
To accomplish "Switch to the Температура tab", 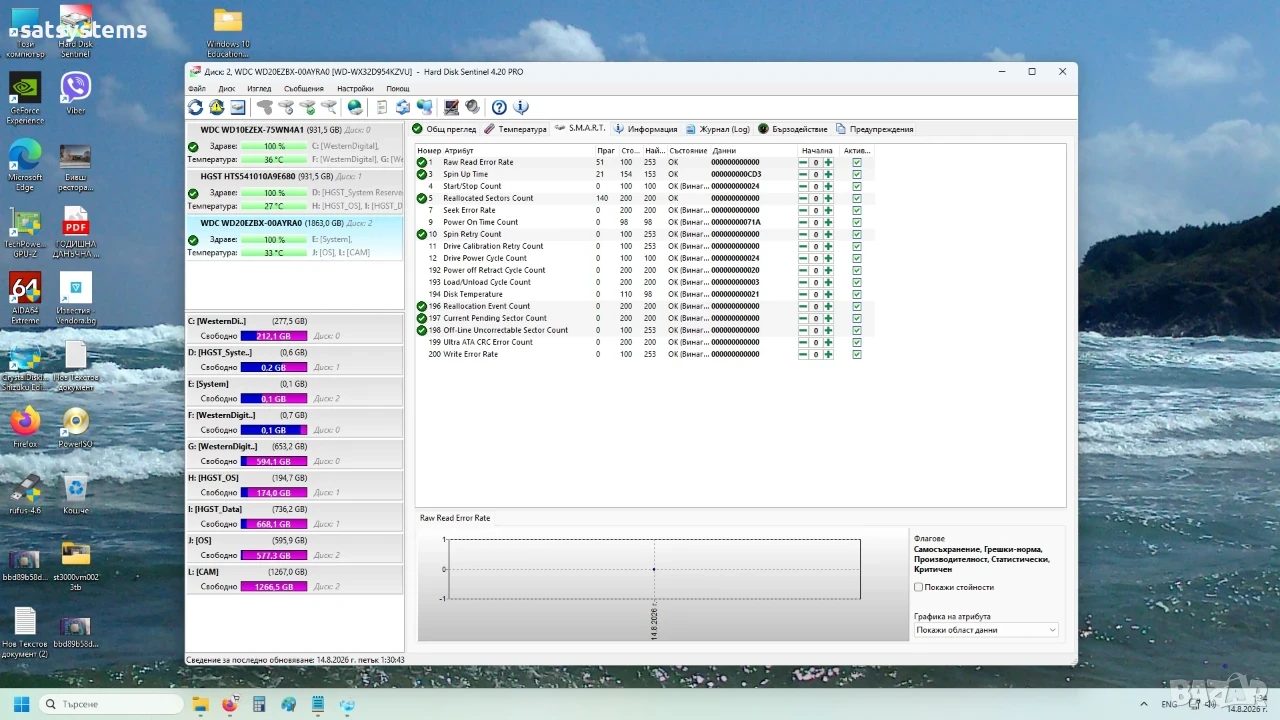I will tap(515, 129).
